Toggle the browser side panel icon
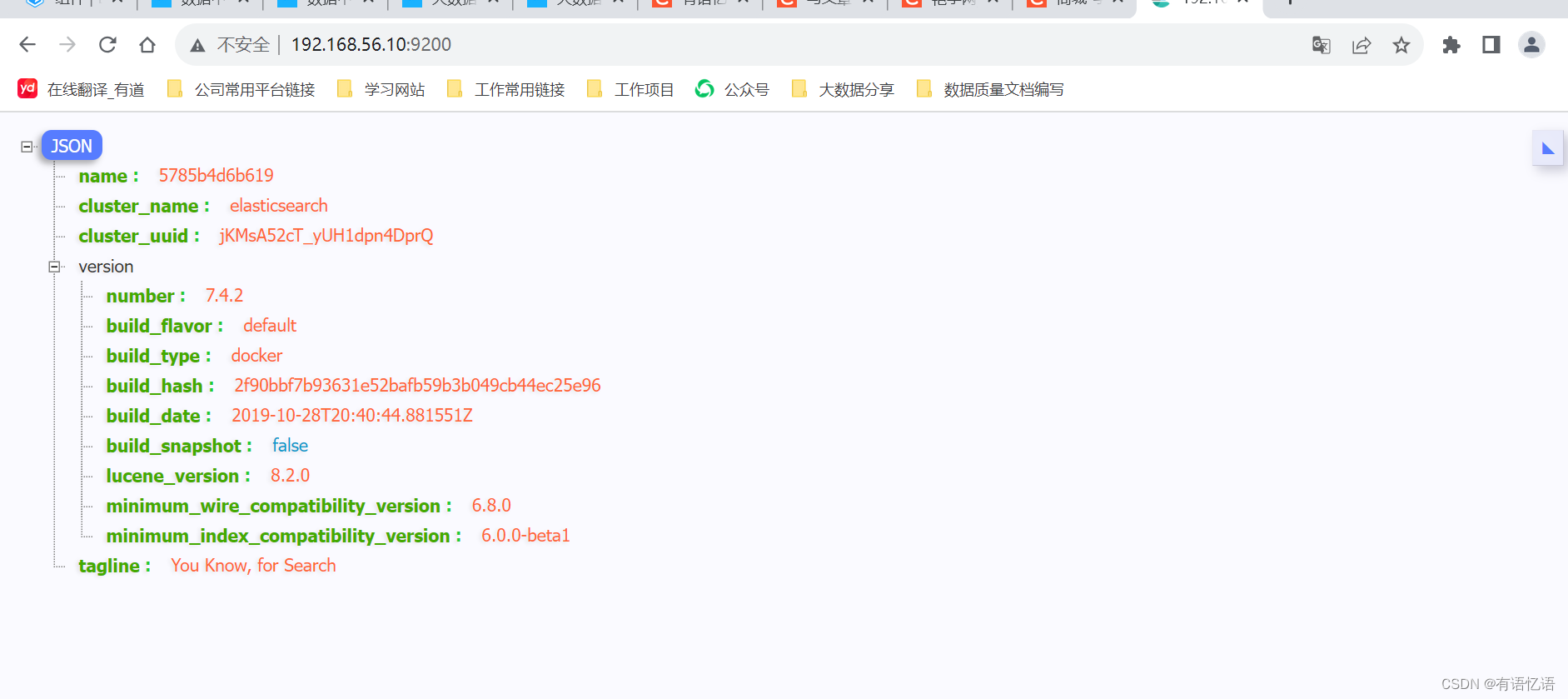Viewport: 1568px width, 699px height. click(x=1491, y=45)
